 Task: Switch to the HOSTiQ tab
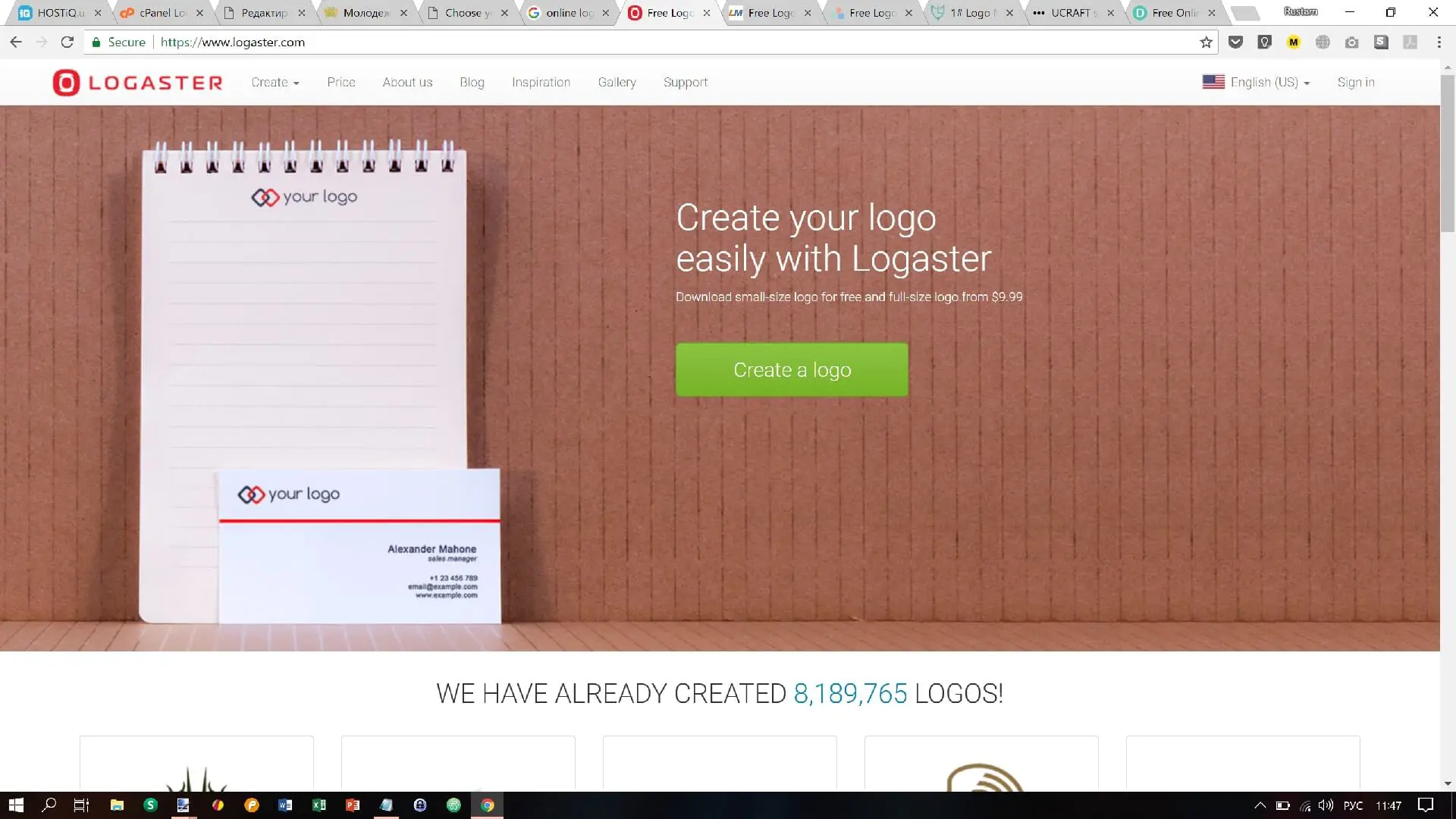[x=59, y=13]
